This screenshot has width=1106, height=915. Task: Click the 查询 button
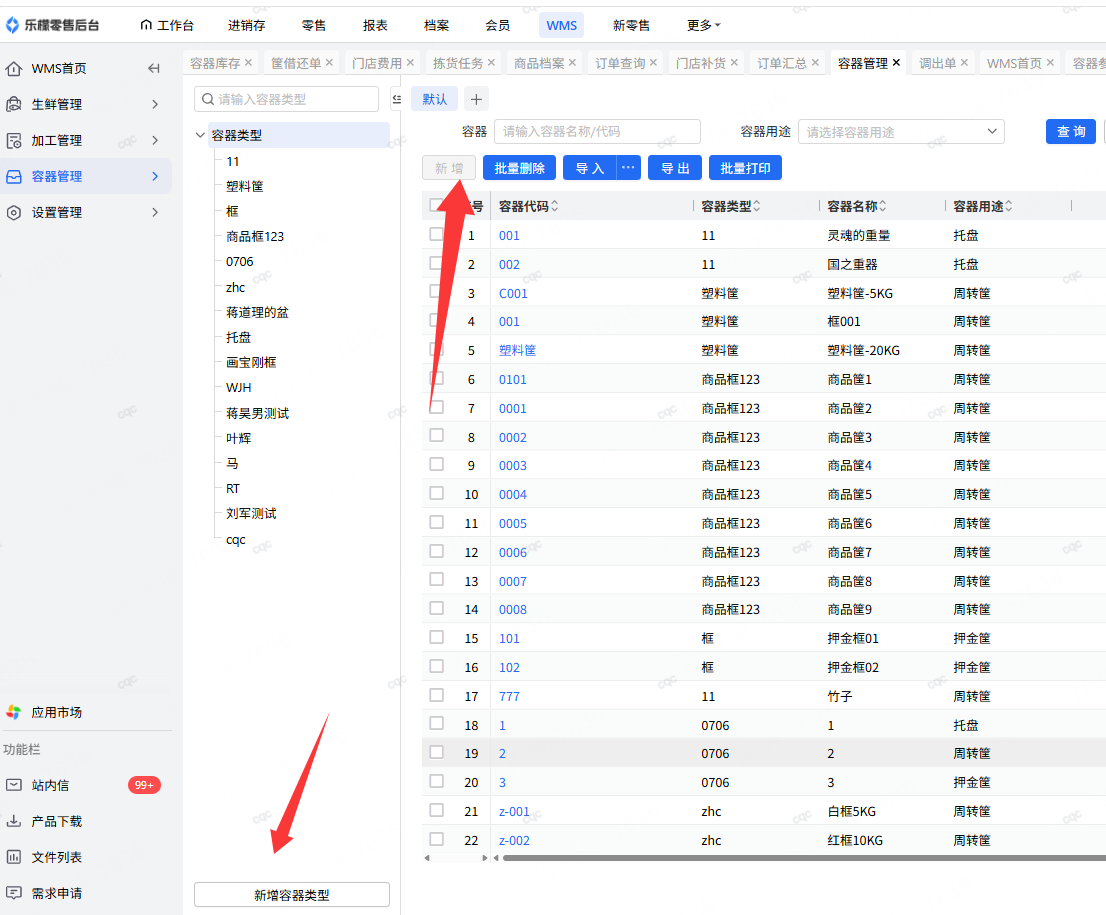click(x=1071, y=131)
